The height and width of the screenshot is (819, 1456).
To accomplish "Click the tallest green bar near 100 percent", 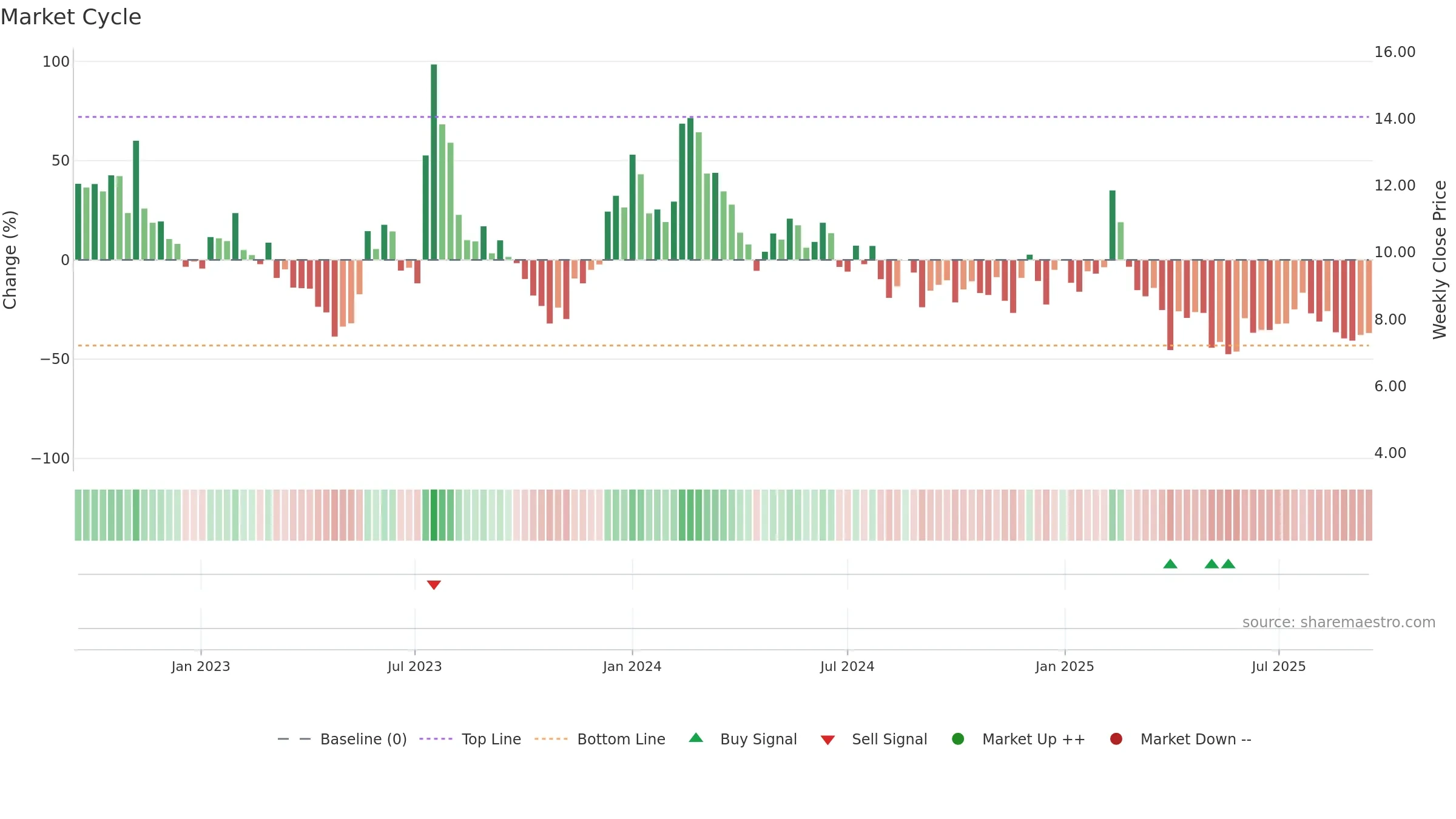I will [434, 162].
